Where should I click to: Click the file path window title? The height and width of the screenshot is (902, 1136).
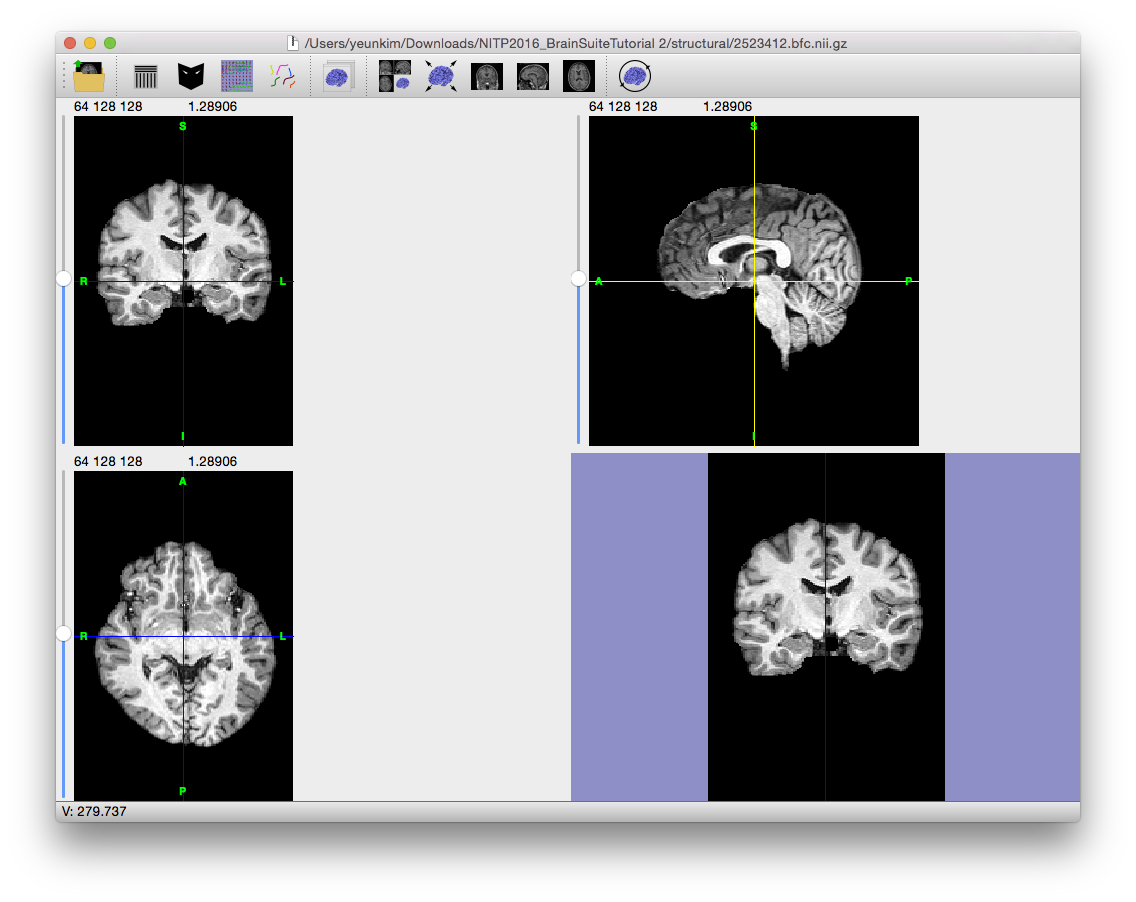click(576, 43)
